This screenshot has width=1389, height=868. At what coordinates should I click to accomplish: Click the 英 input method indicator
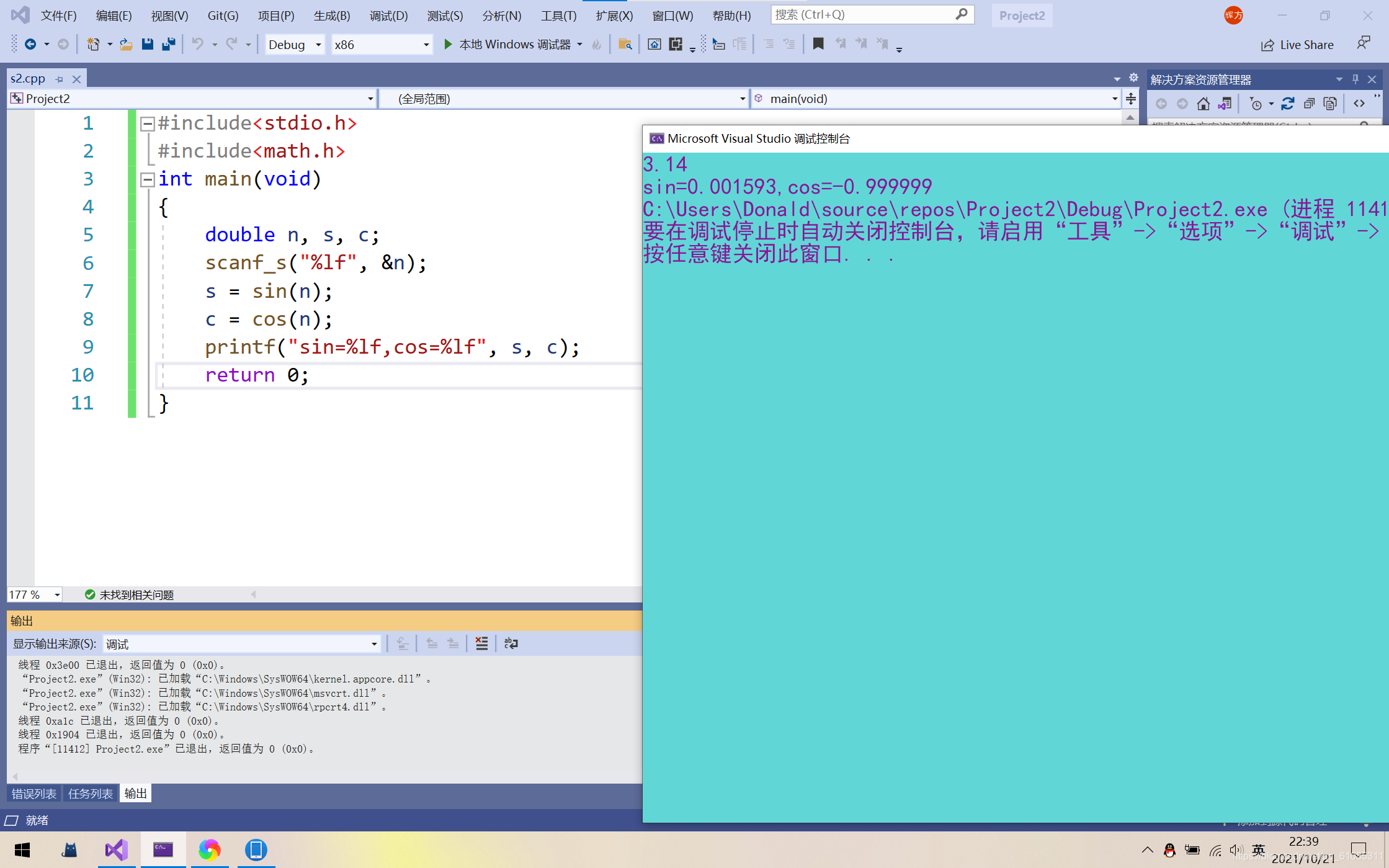pos(1258,850)
